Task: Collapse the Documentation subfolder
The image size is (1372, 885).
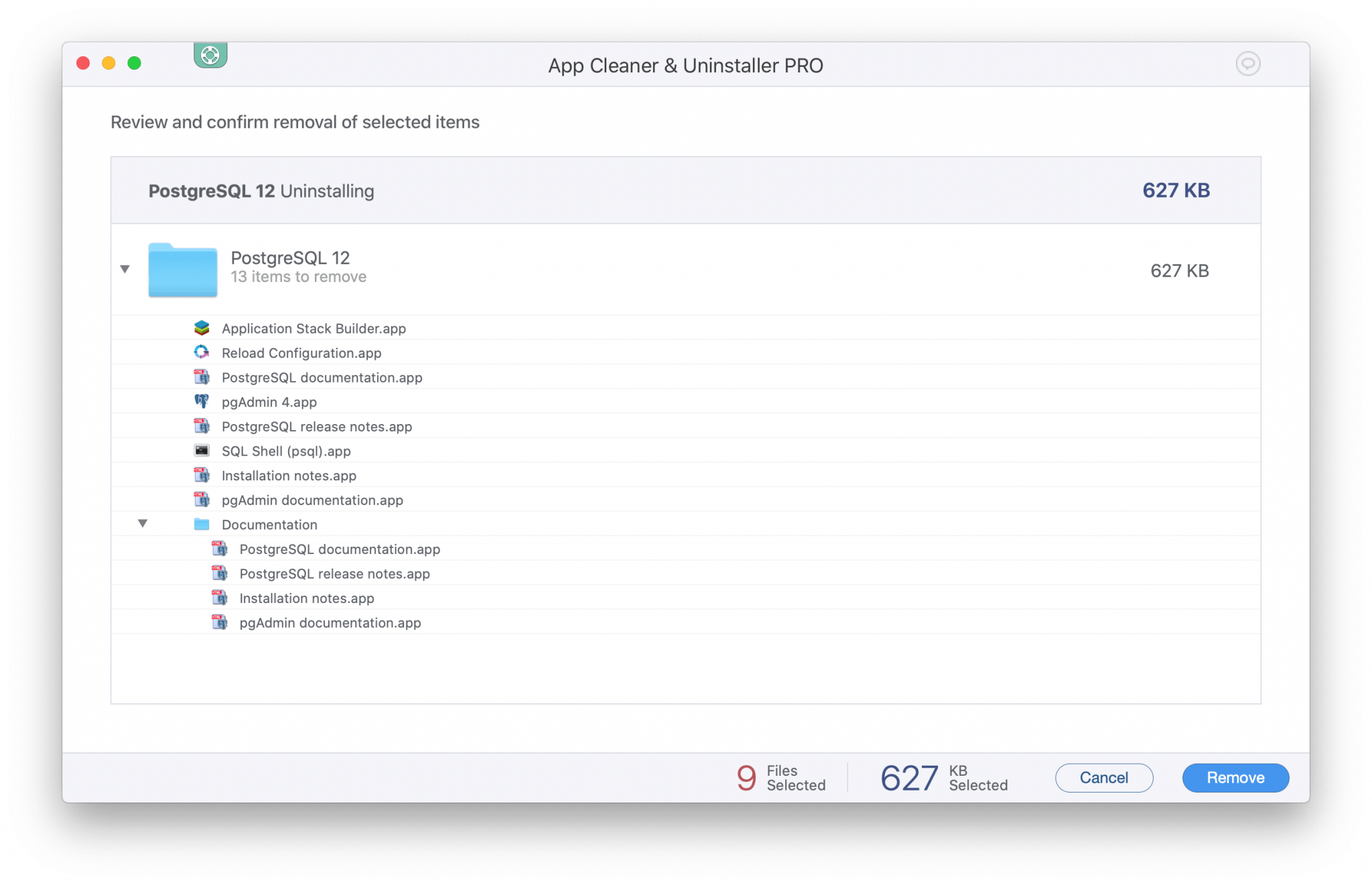Action: (x=143, y=523)
